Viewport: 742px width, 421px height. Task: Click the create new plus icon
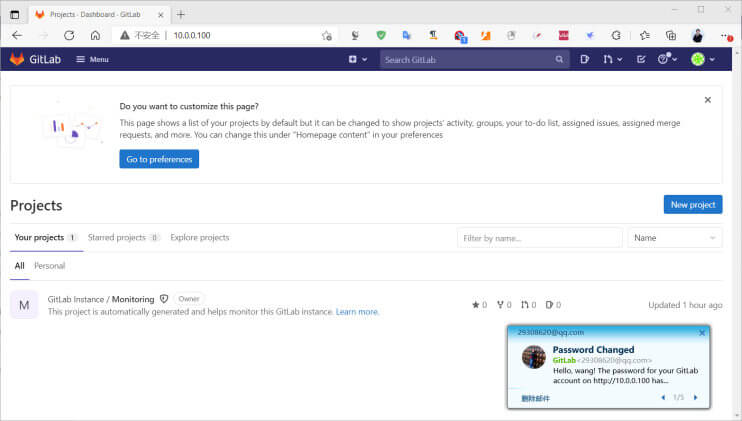click(353, 59)
